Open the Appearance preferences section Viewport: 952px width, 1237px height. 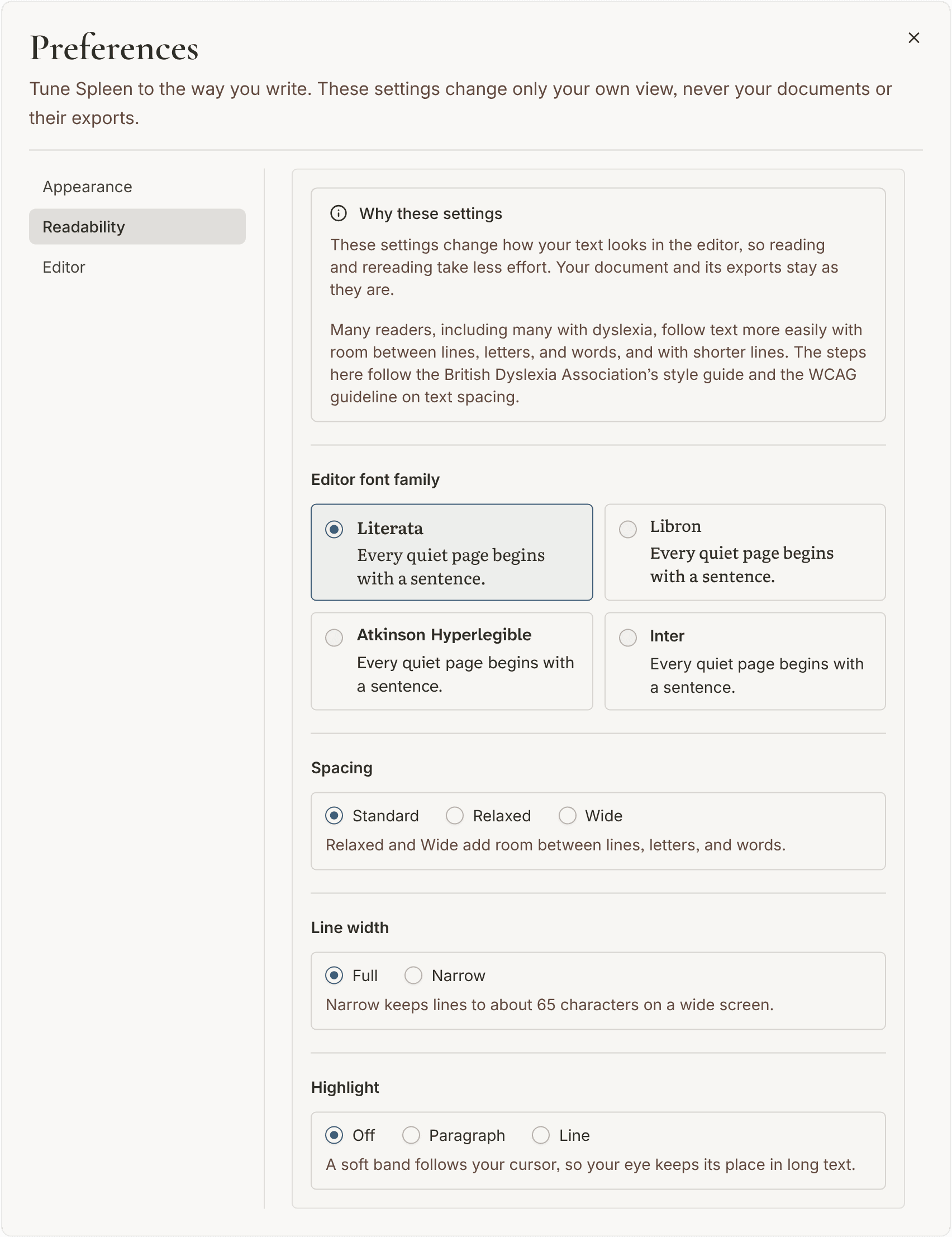[137, 187]
